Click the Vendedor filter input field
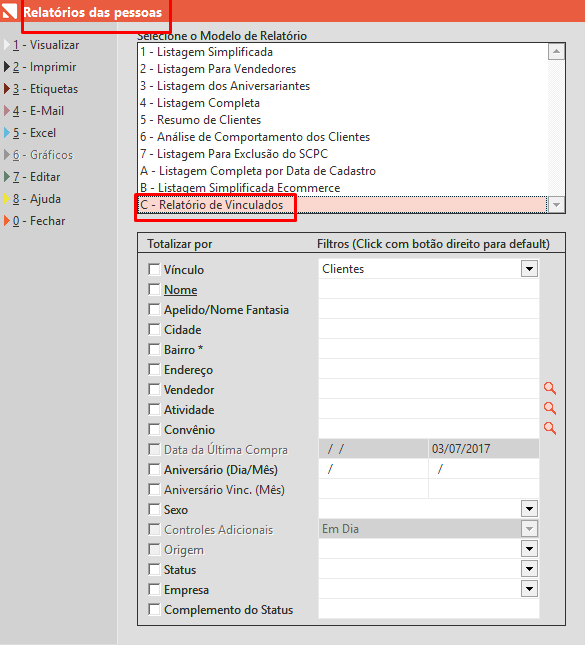Viewport: 587px width, 656px height. 429,389
